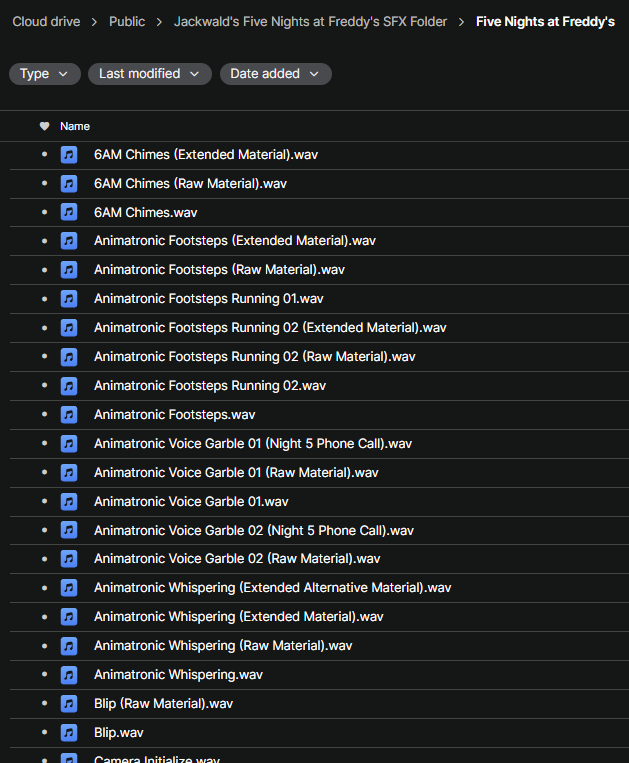This screenshot has height=763, width=629.
Task: Toggle favorite dot for Animatronic Voice Garble 01.wav
Action: [44, 501]
